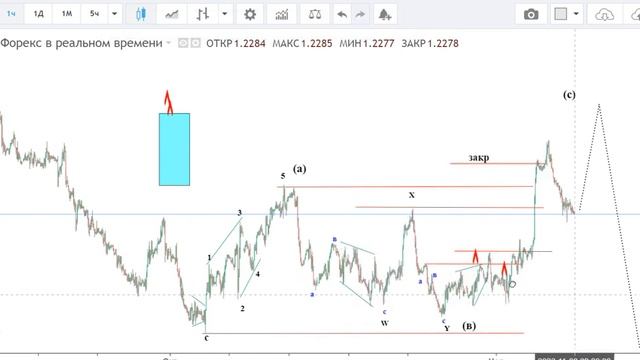The height and width of the screenshot is (360, 640).
Task: Click the МИН 1.2277 value
Action: 367,43
